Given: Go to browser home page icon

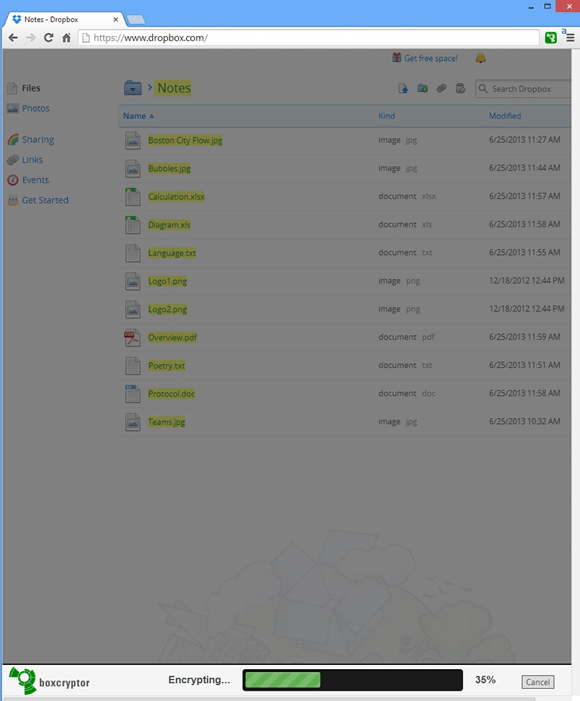Looking at the screenshot, I should coord(66,38).
